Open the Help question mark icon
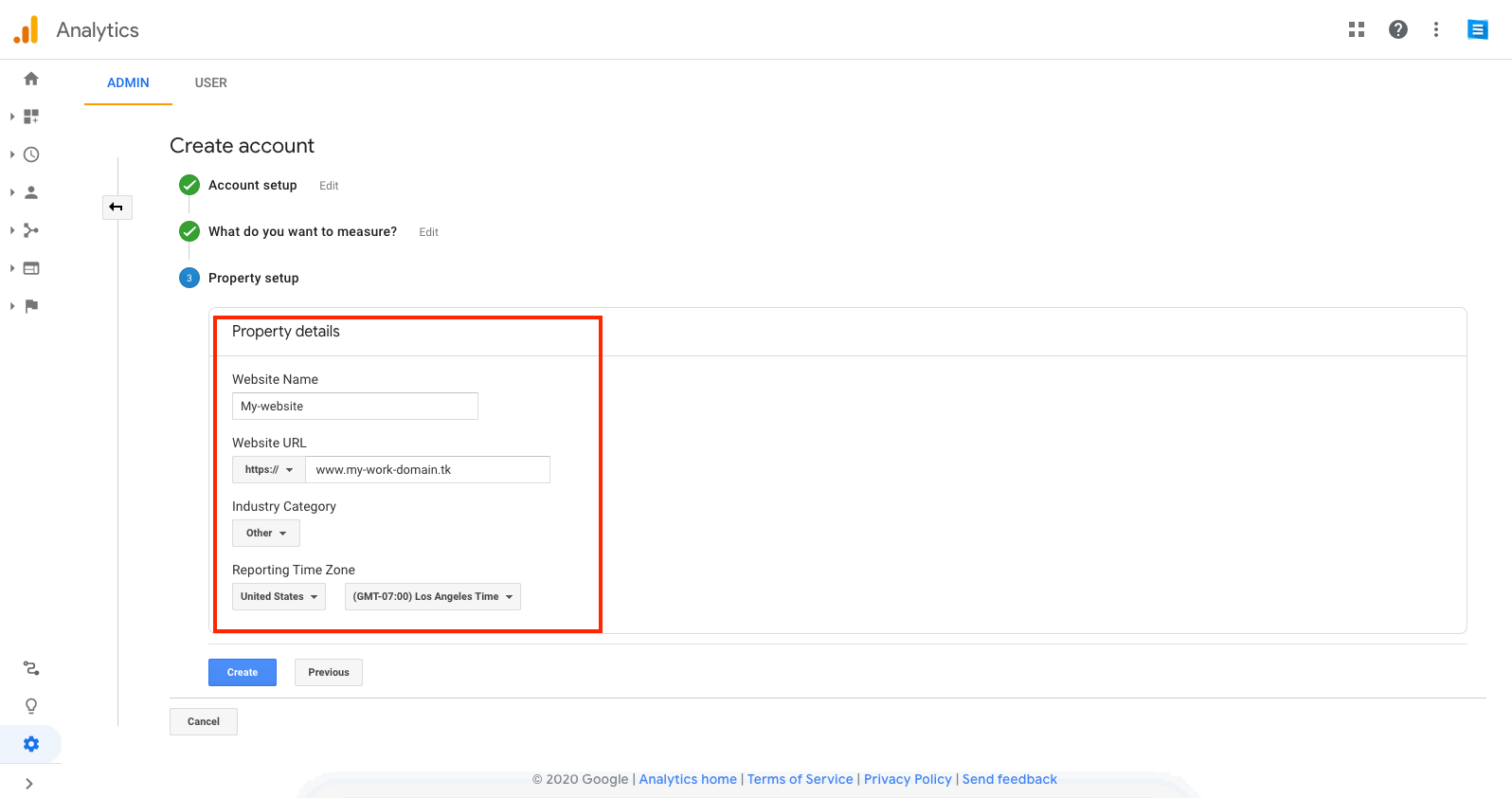1512x798 pixels. [1398, 29]
